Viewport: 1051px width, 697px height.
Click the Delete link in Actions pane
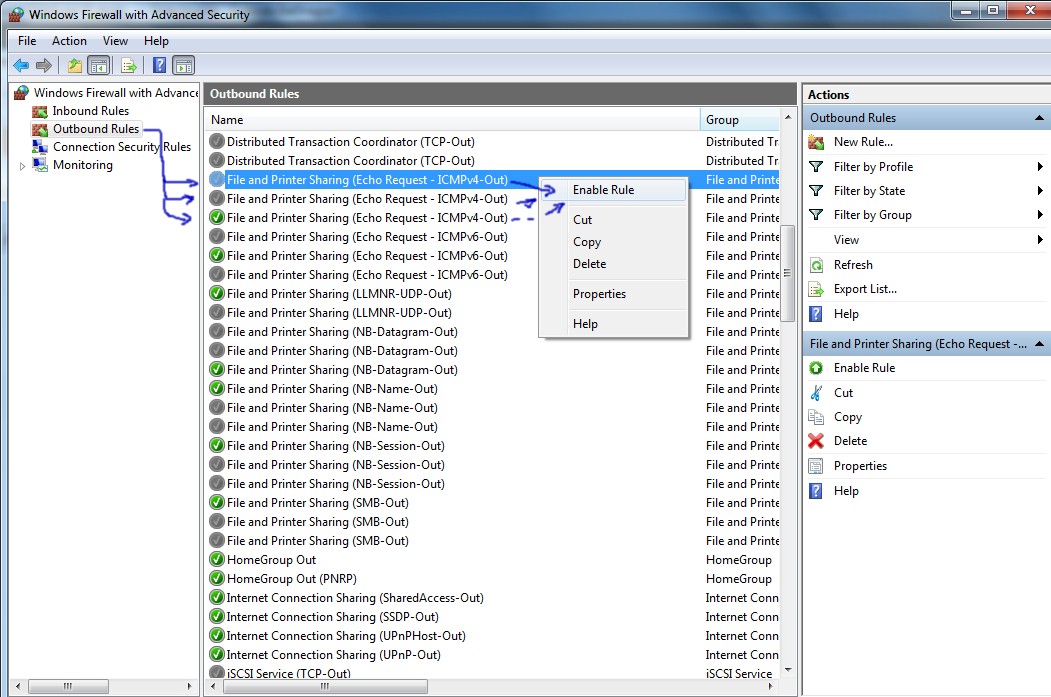pyautogui.click(x=851, y=441)
